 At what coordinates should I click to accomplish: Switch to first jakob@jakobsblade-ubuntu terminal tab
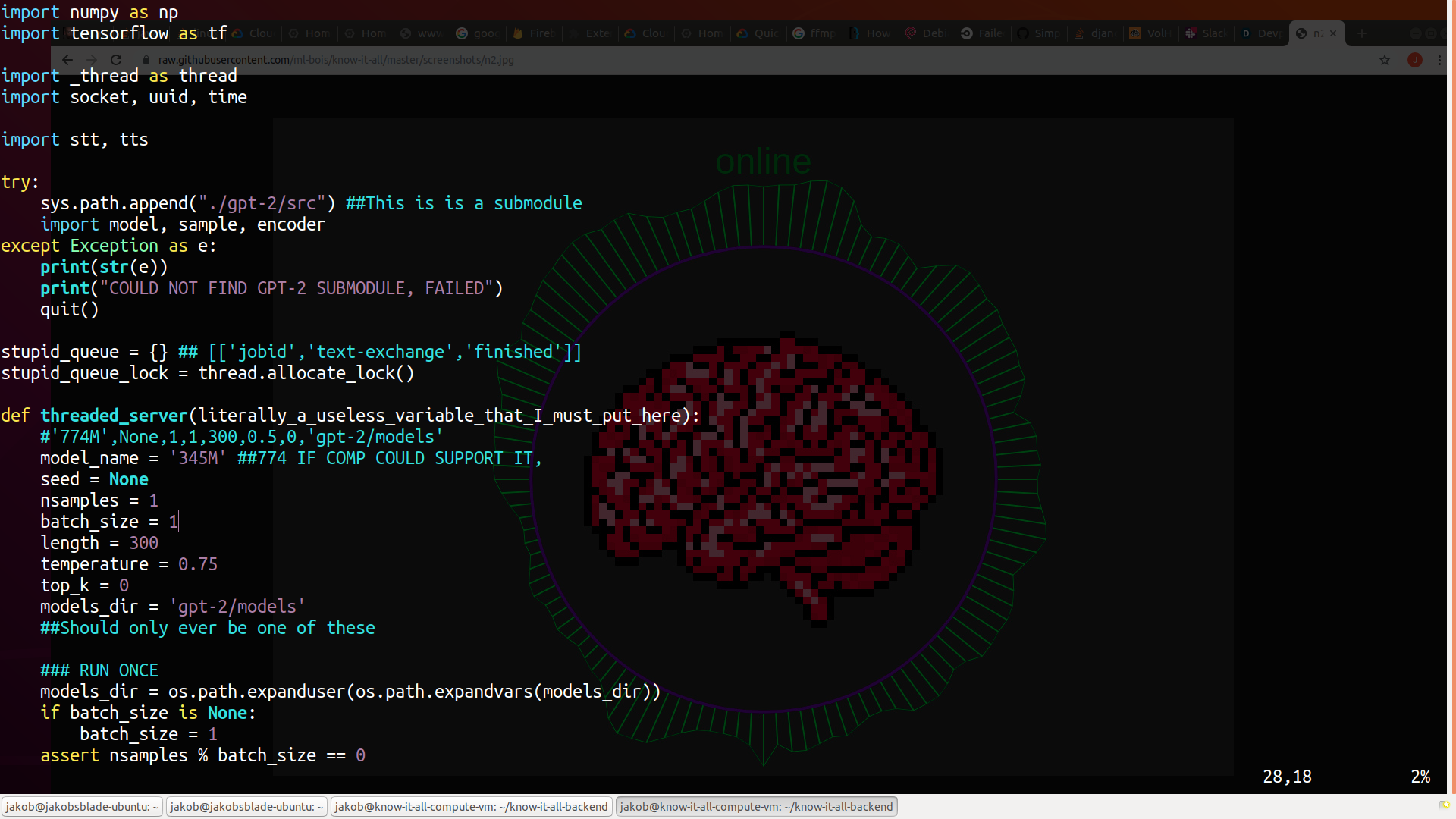pos(82,806)
